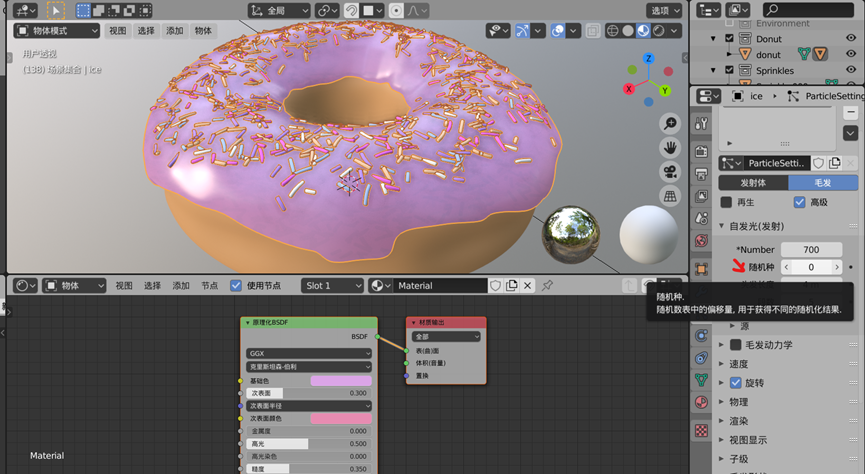The image size is (865, 474).
Task: Toggle proportional editing
Action: click(x=396, y=10)
